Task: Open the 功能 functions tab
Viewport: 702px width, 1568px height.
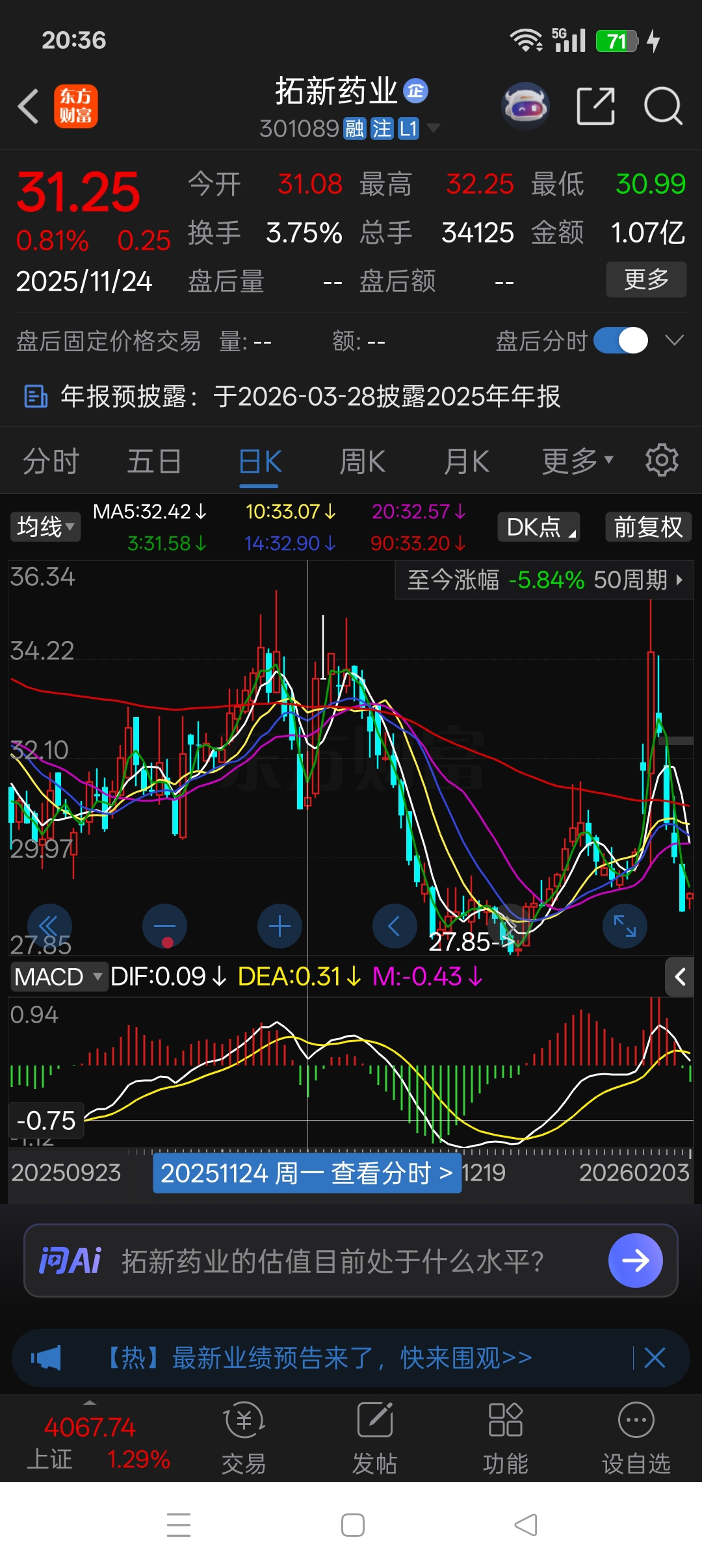Action: tap(506, 1438)
